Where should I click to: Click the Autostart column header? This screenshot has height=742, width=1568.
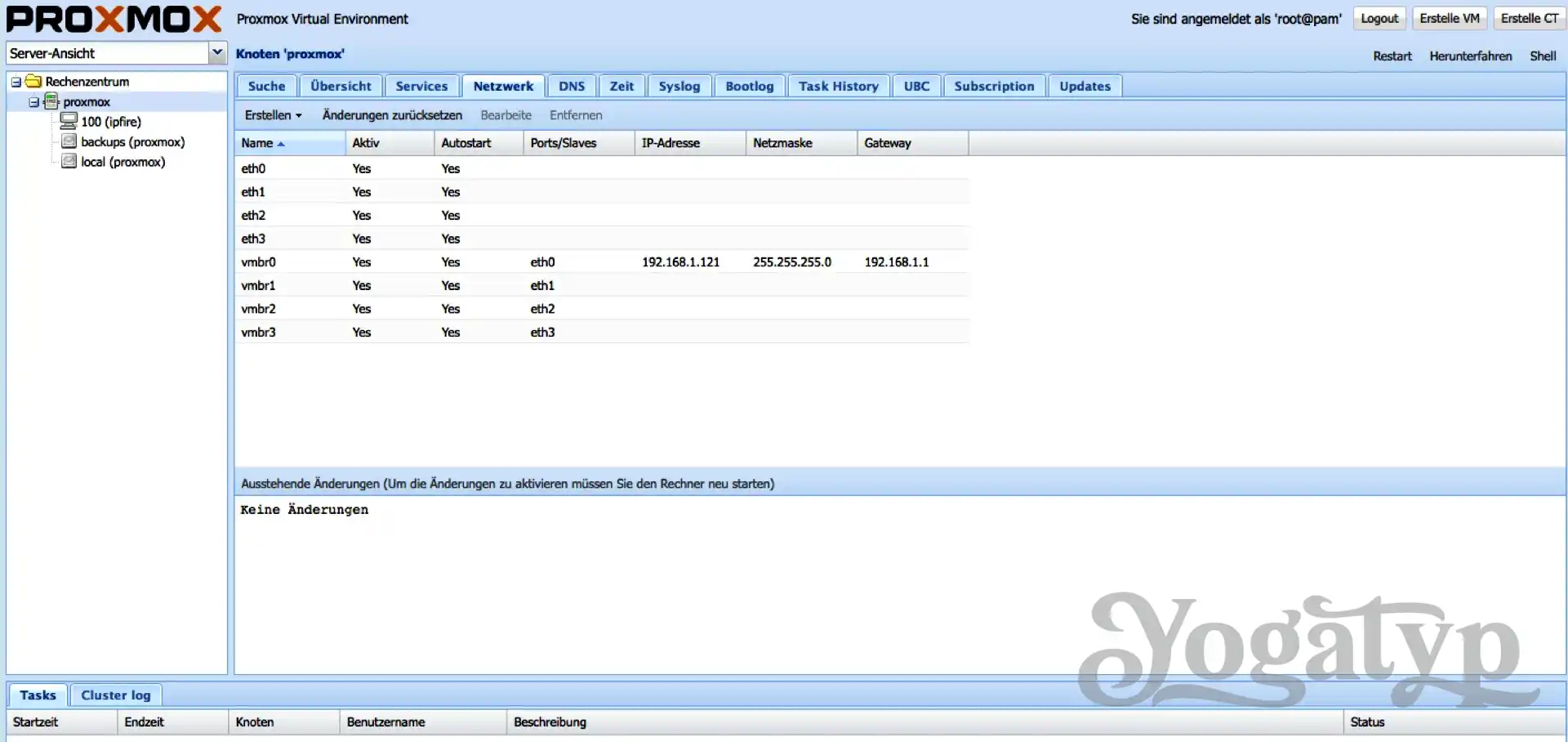pyautogui.click(x=479, y=143)
